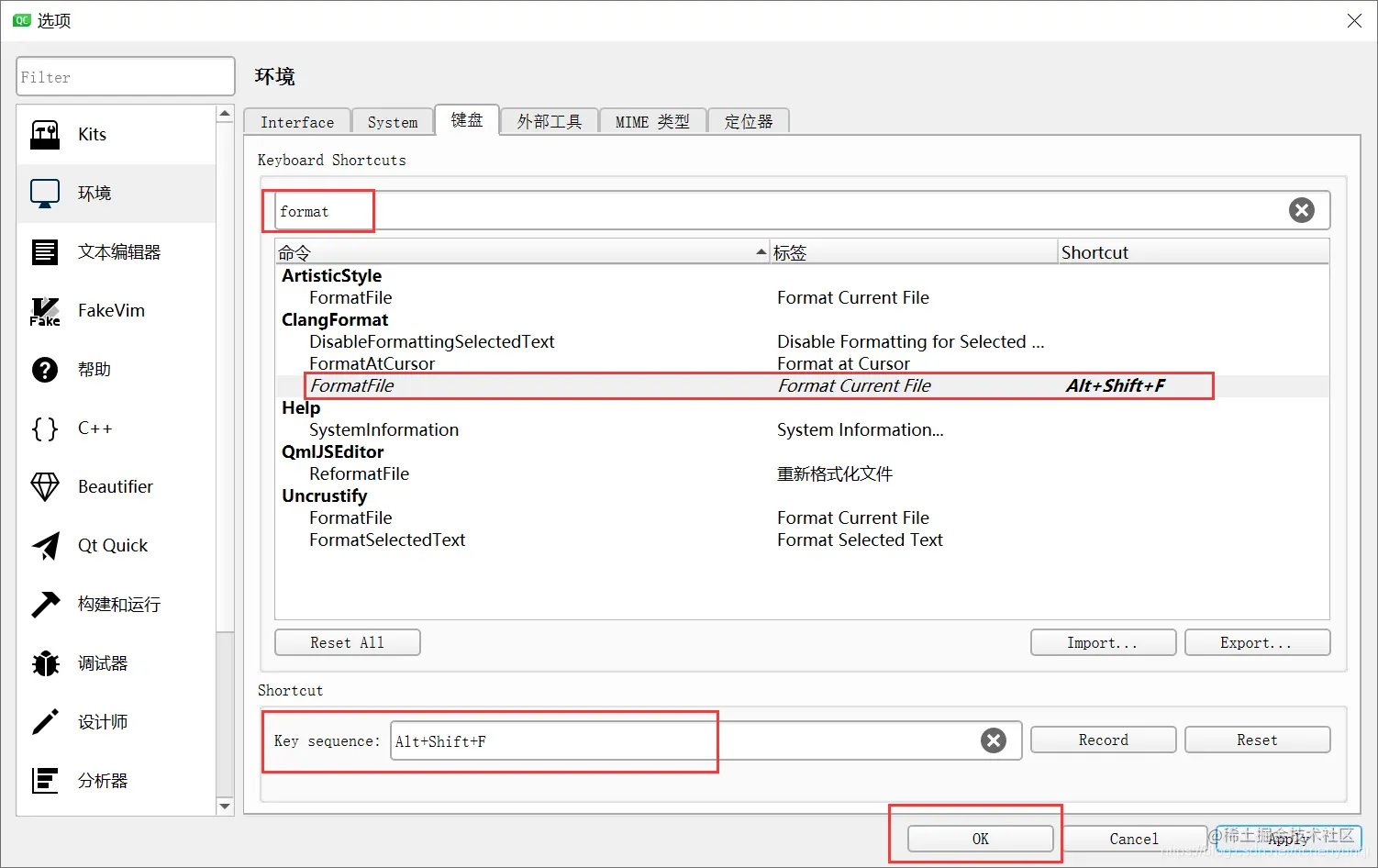Click the sidebar scroll down arrow
Viewport: 1378px width, 868px height.
click(x=225, y=806)
